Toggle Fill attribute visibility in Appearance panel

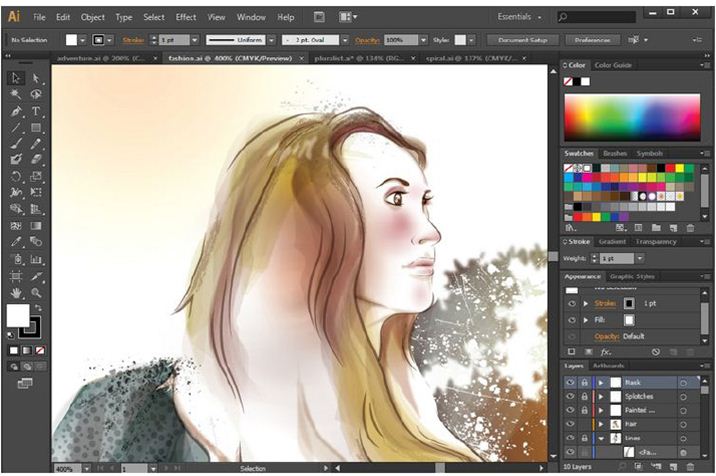point(572,320)
